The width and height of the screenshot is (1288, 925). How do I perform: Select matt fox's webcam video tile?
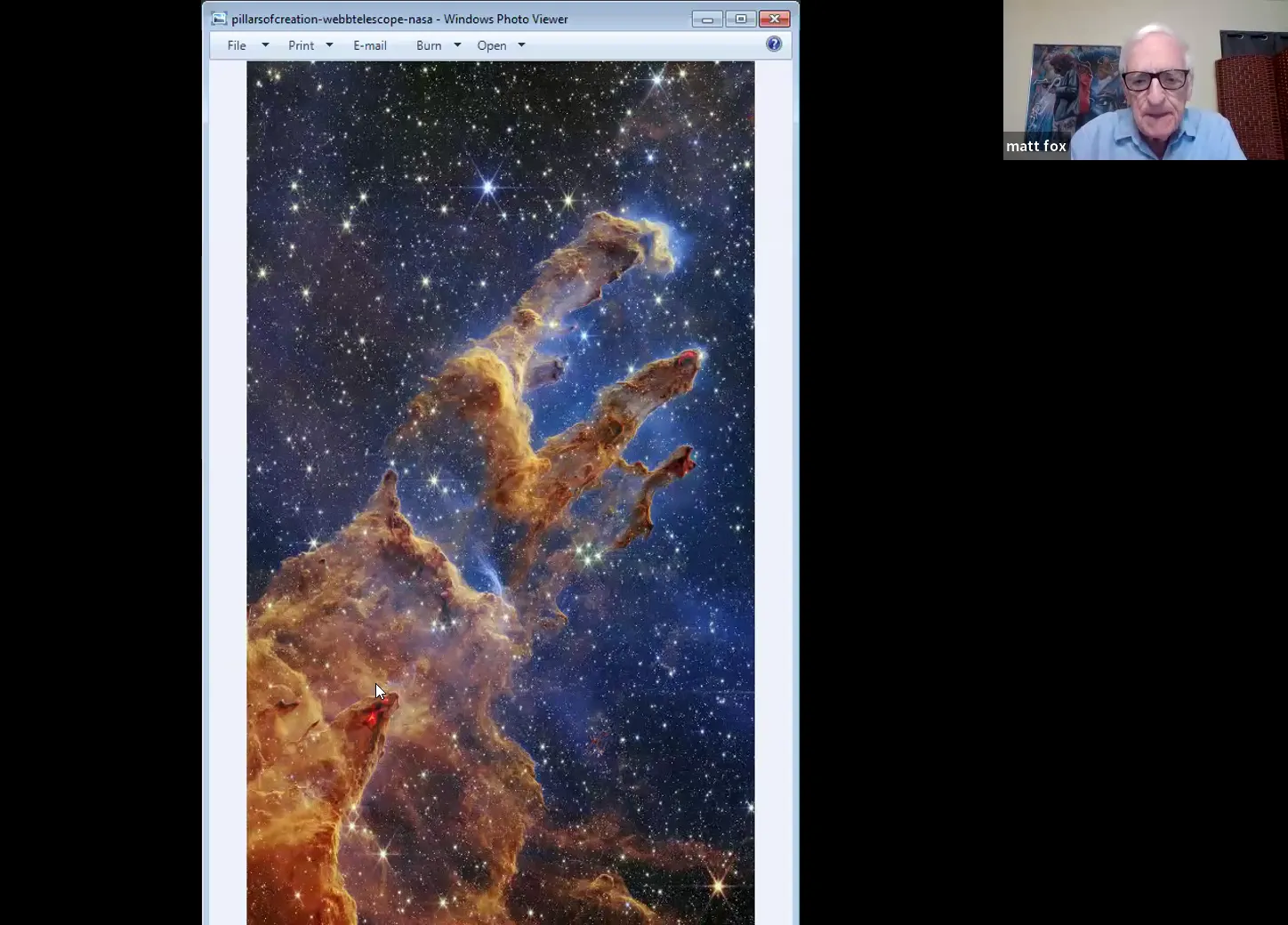pyautogui.click(x=1146, y=80)
